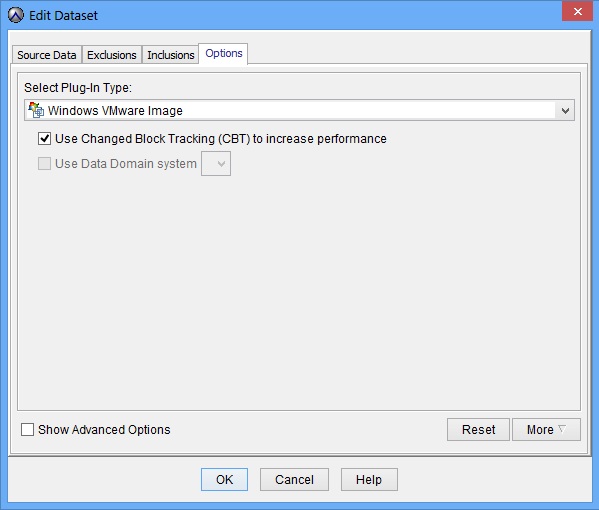This screenshot has height=510, width=599.
Task: Expand the plug-in type dropdown arrow
Action: coord(565,111)
